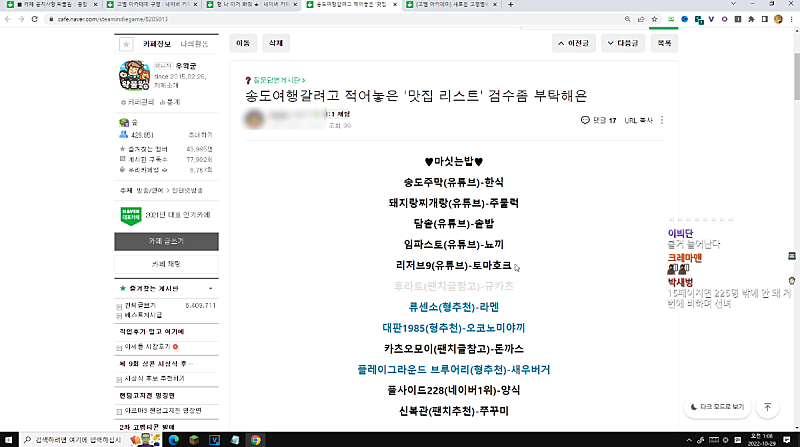The width and height of the screenshot is (800, 447).
Task: Open the 질문답변게시판 board link
Action: pos(277,80)
